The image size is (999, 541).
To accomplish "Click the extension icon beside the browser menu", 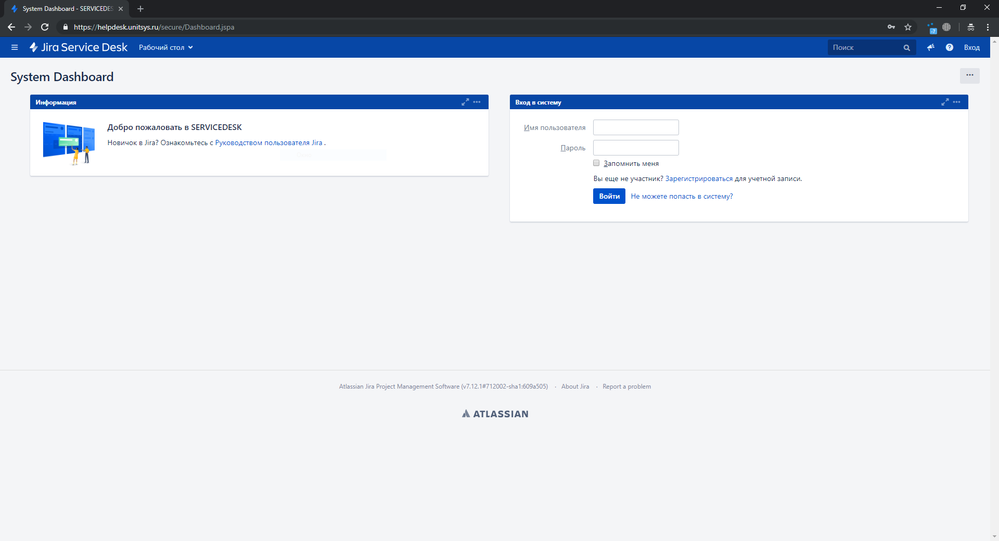I will point(970,27).
